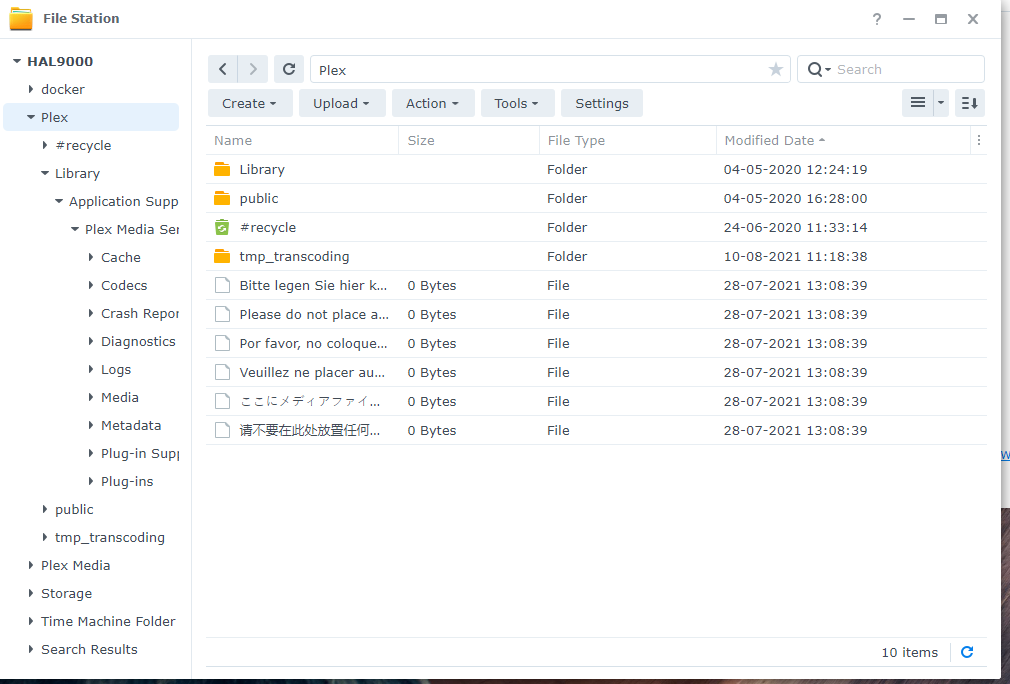
Task: Select Diagnostics folder in tree
Action: (138, 341)
